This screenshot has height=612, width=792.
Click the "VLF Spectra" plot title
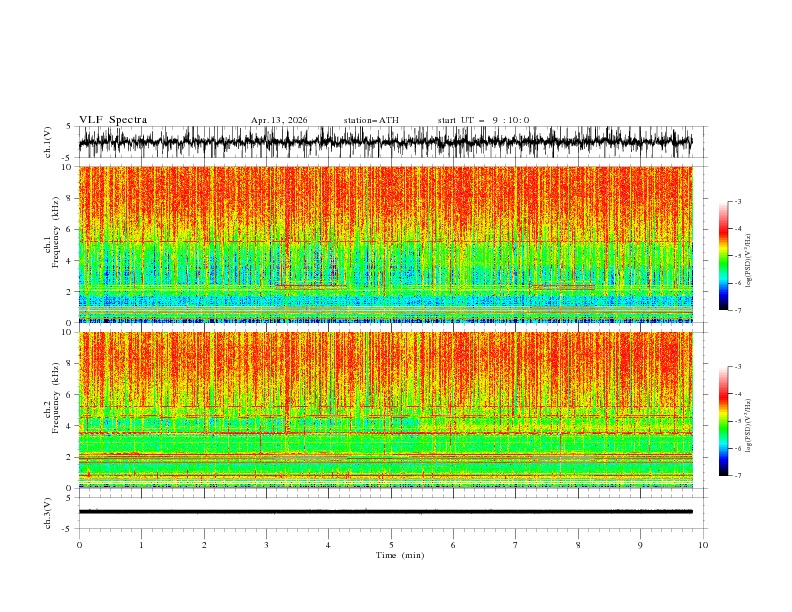click(113, 120)
